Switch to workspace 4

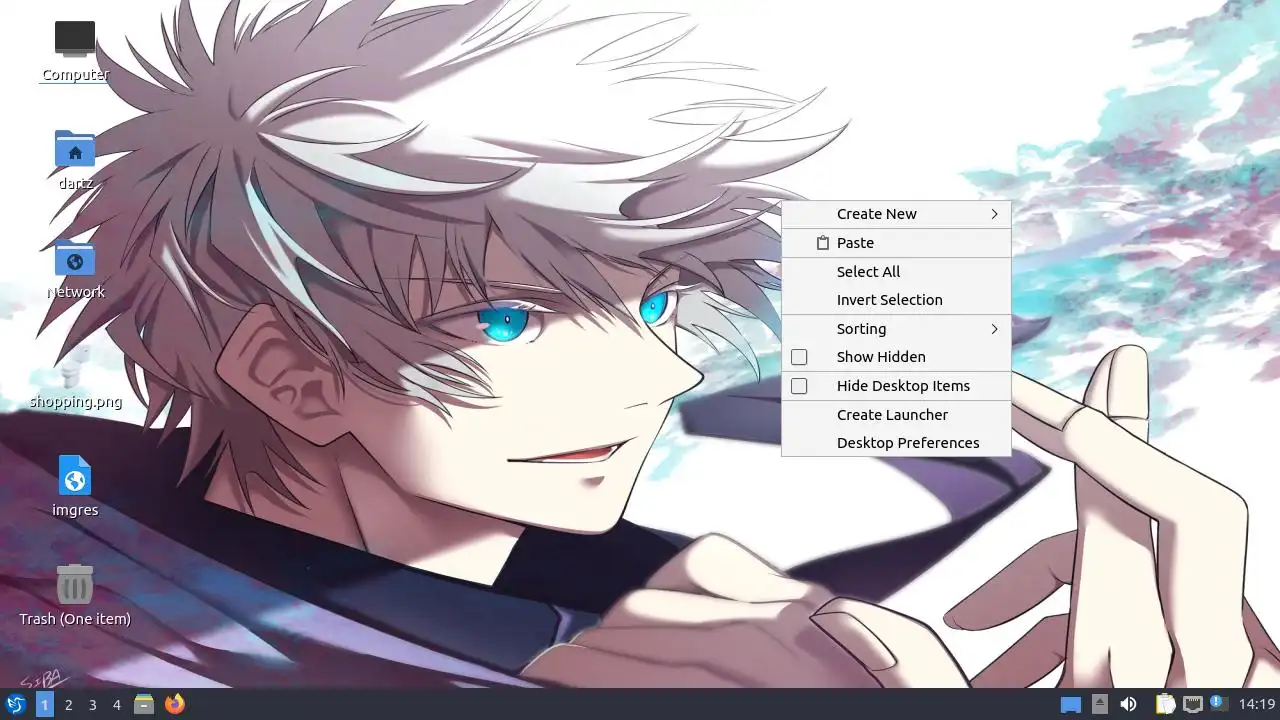(117, 705)
